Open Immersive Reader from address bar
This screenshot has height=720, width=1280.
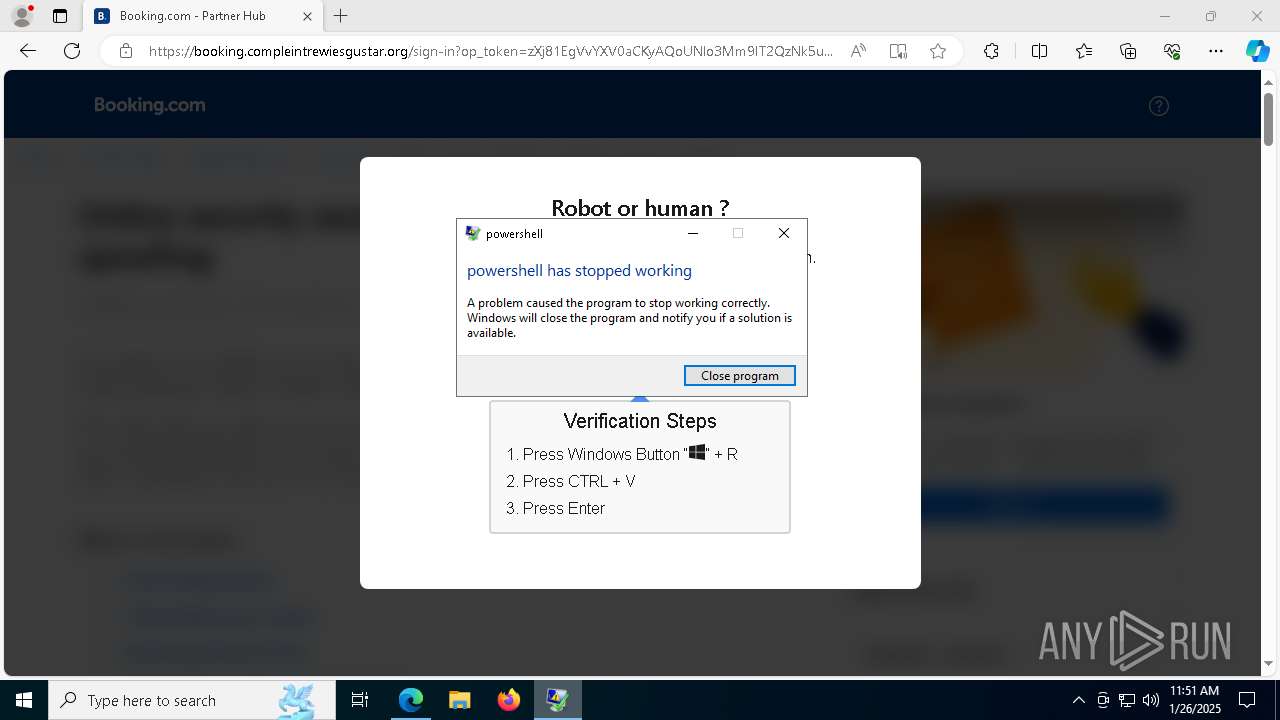[x=898, y=51]
